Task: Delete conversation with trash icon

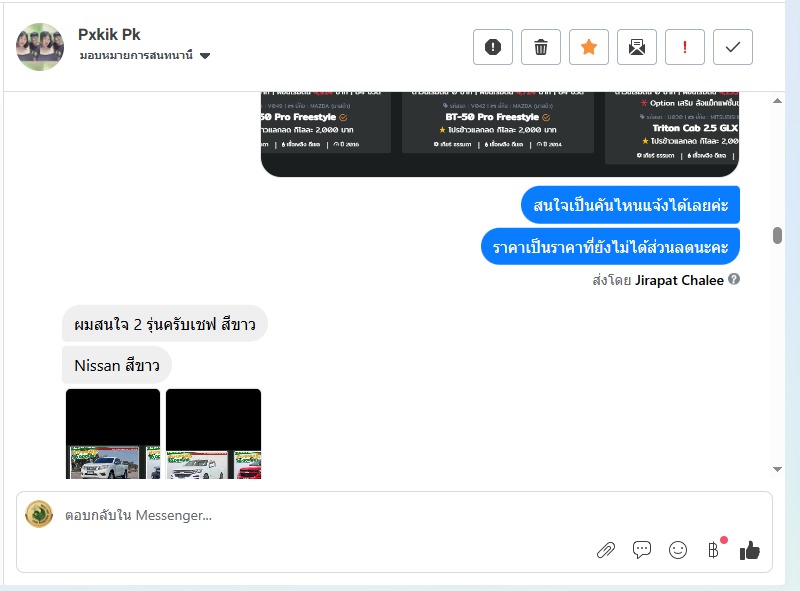Action: [540, 47]
